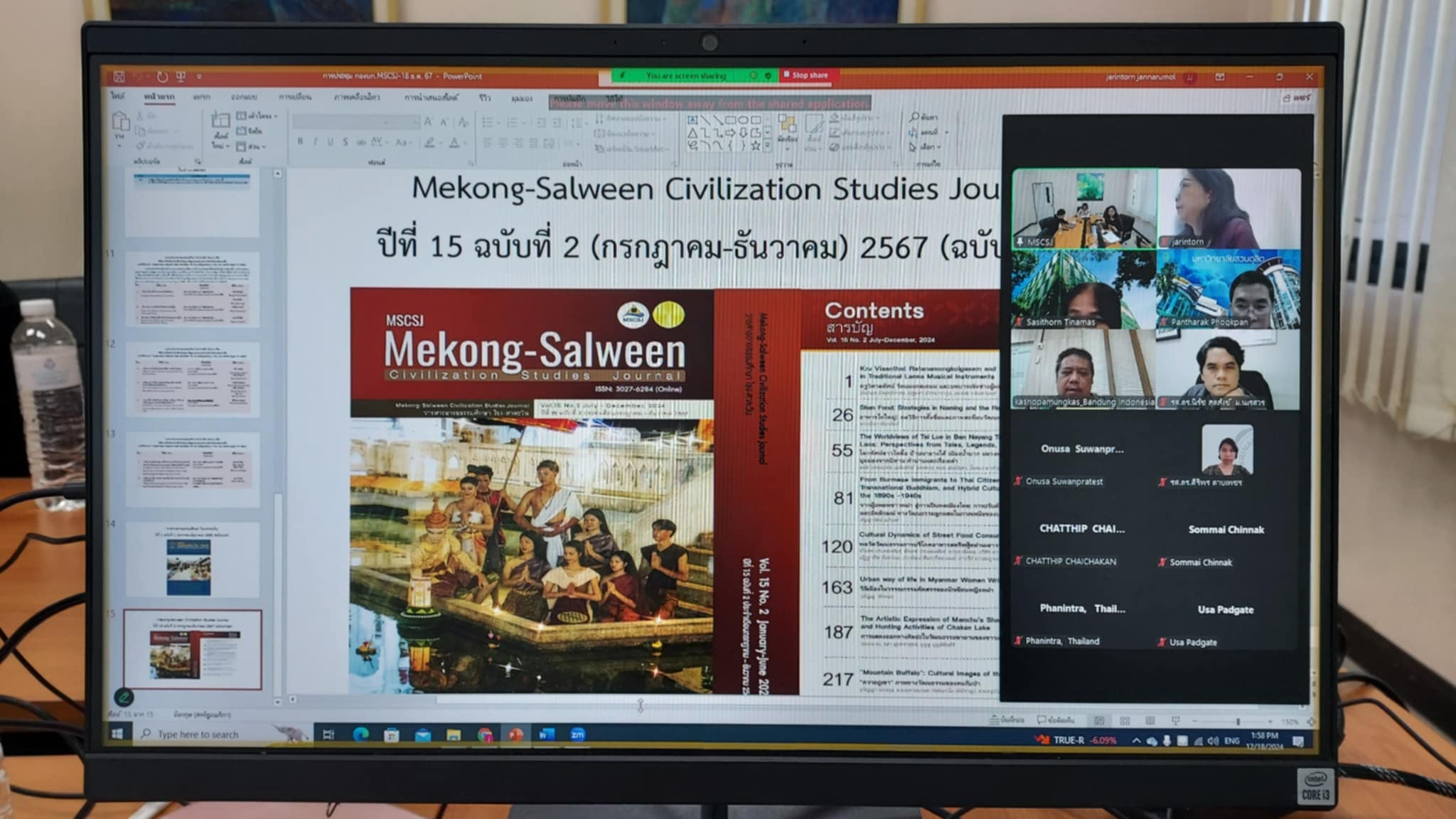Click the Share button at ribbon right

(x=1297, y=98)
